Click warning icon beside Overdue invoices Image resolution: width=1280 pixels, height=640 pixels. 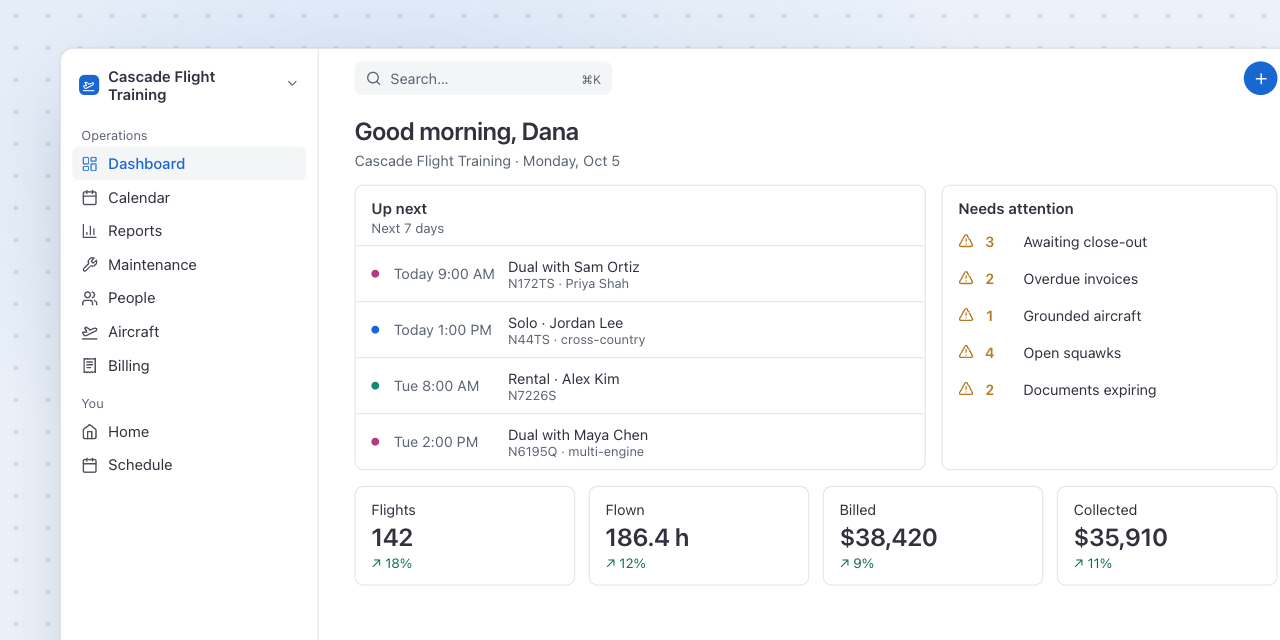[x=966, y=278]
